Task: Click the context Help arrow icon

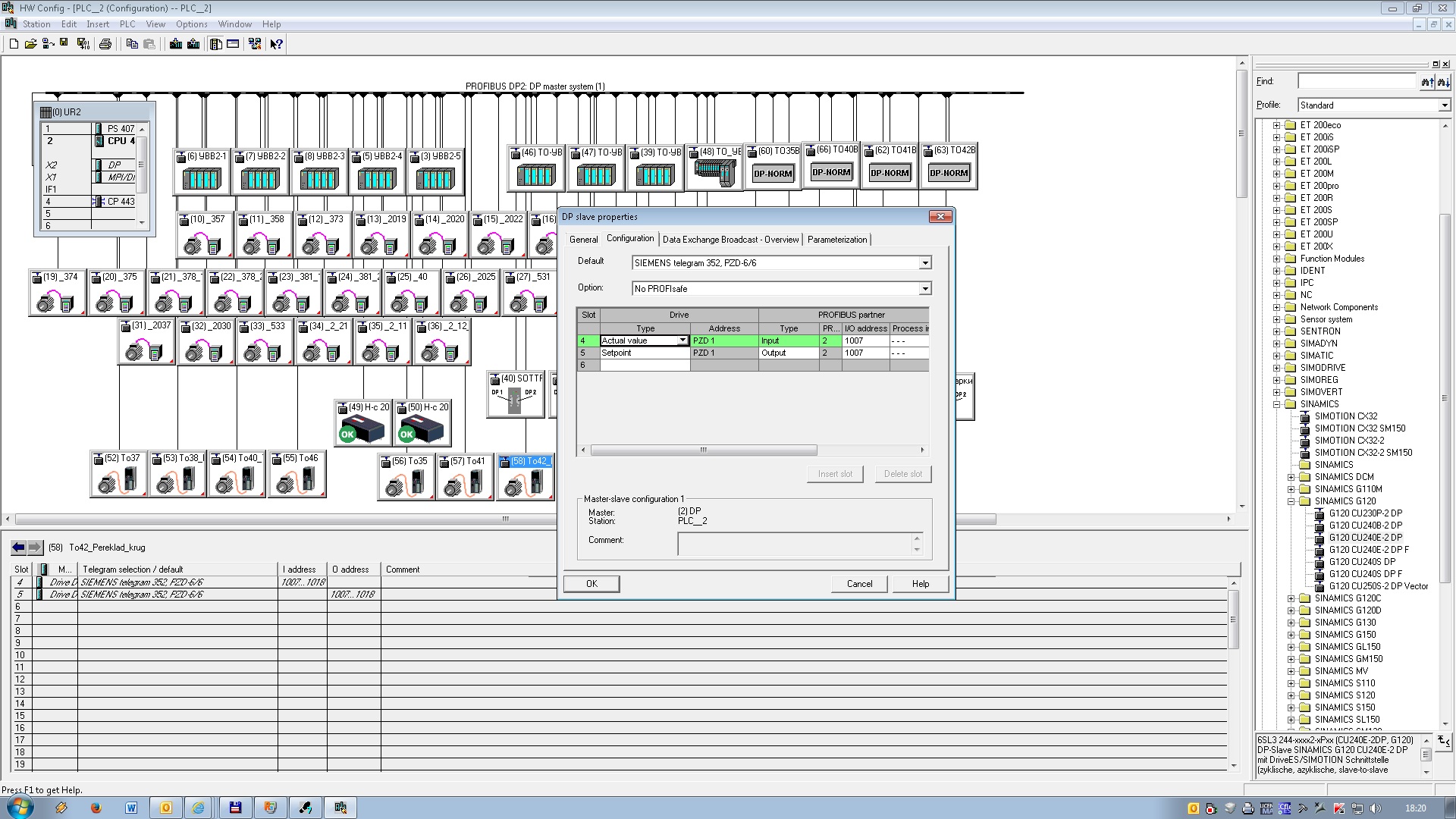Action: point(277,44)
